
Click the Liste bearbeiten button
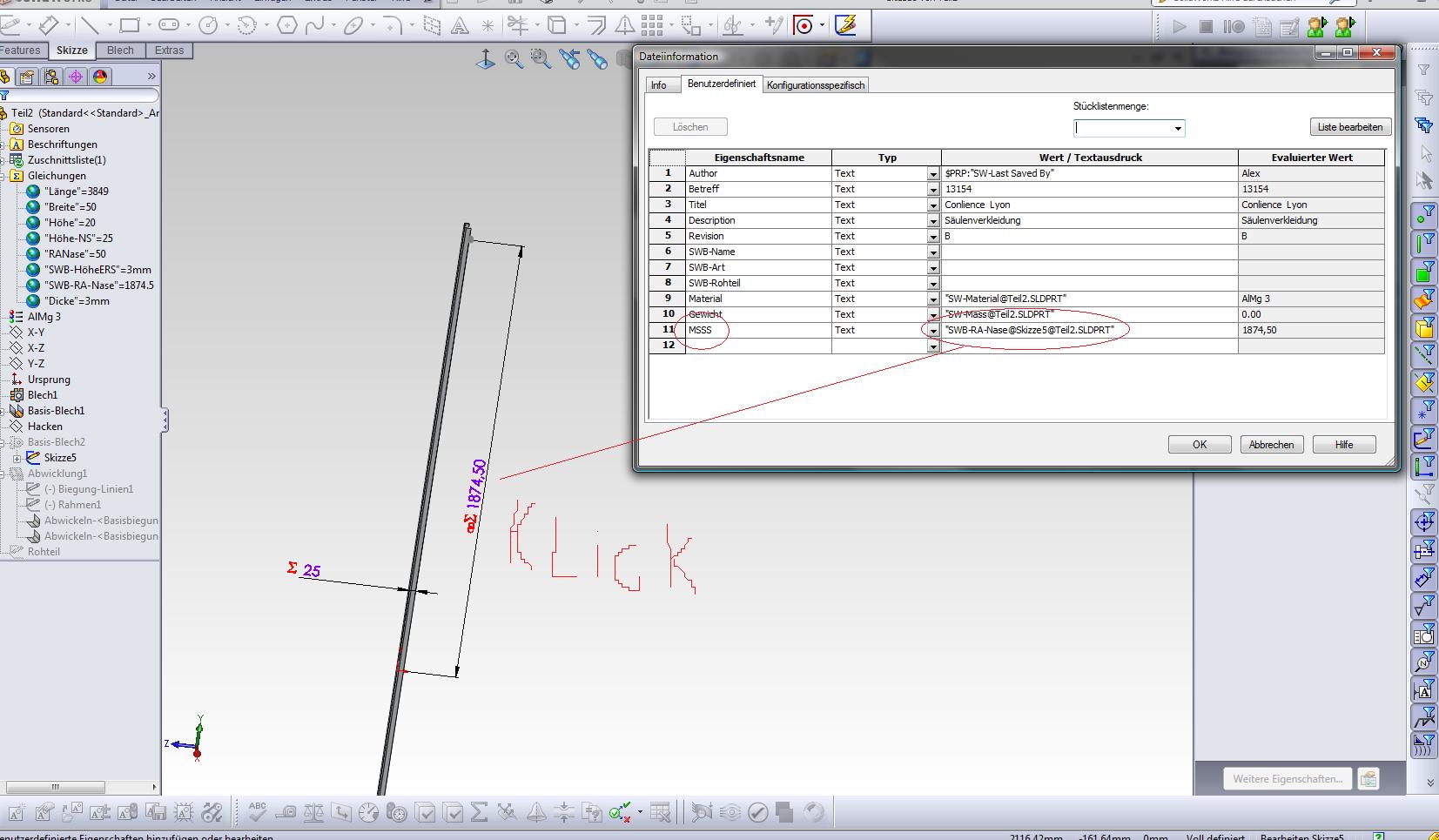[1350, 127]
